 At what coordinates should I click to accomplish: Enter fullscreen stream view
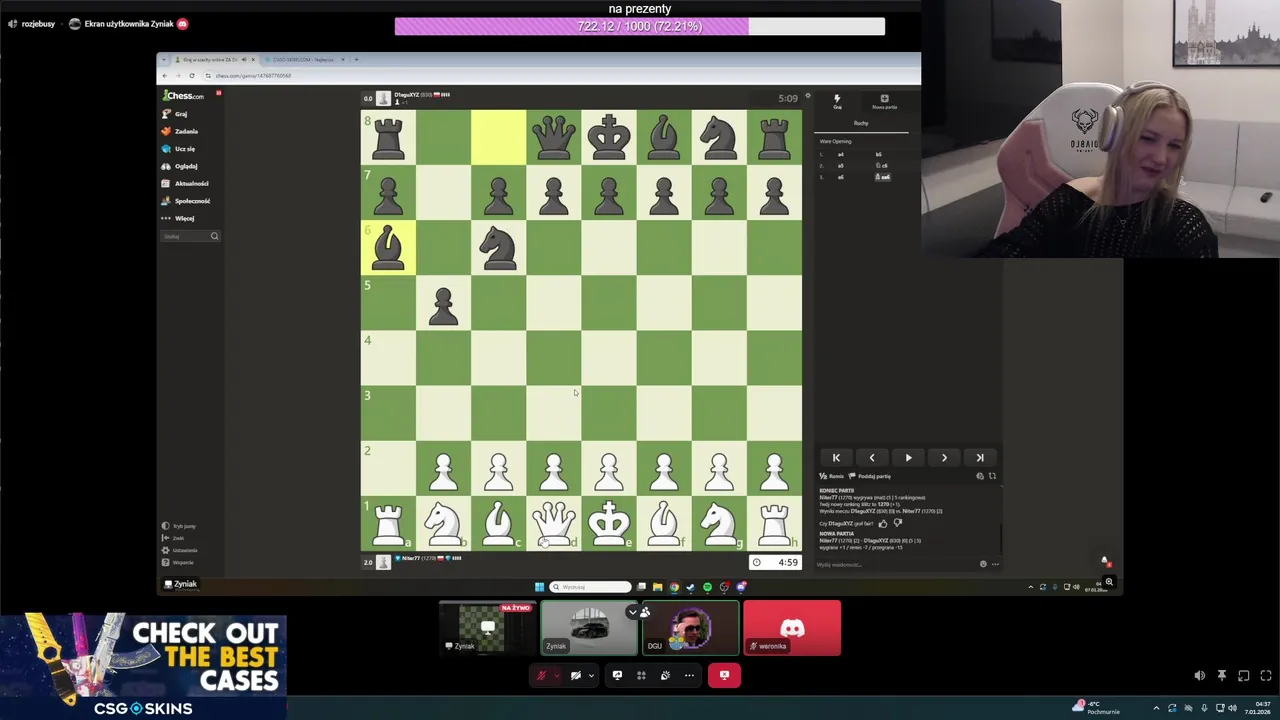(1265, 676)
